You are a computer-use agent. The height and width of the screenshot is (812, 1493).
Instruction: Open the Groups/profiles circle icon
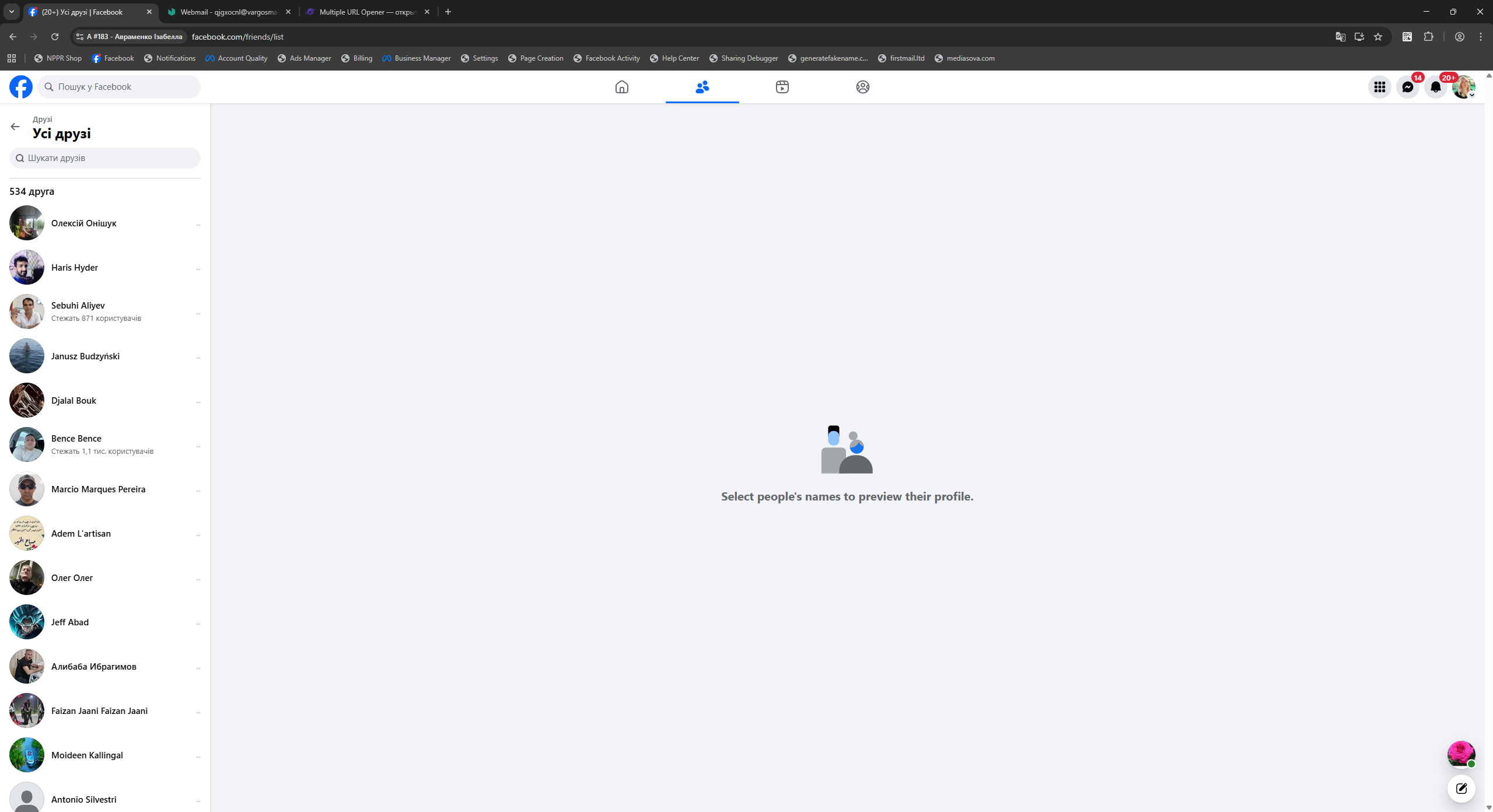[862, 87]
